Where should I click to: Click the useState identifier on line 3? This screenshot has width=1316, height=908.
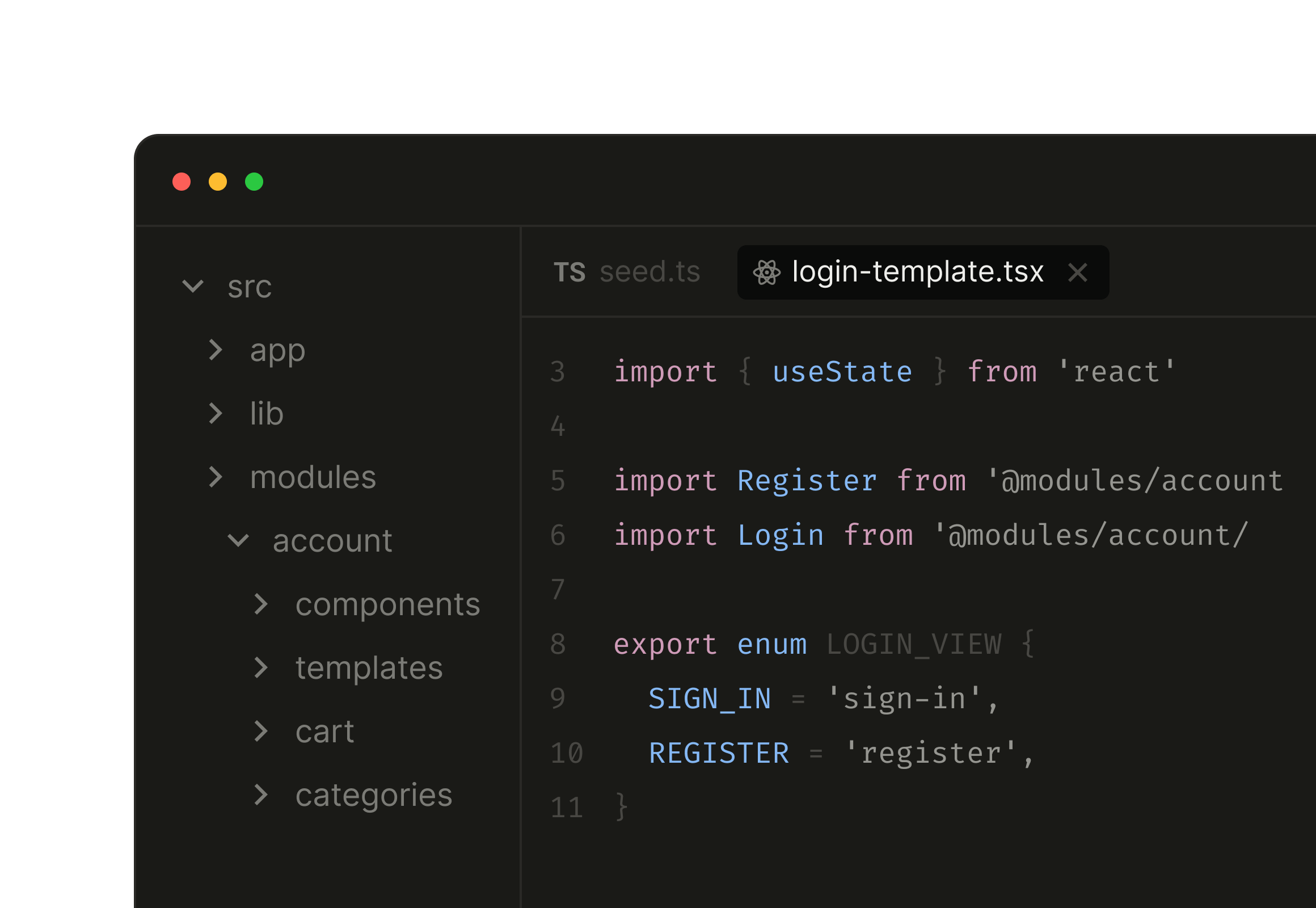click(842, 372)
